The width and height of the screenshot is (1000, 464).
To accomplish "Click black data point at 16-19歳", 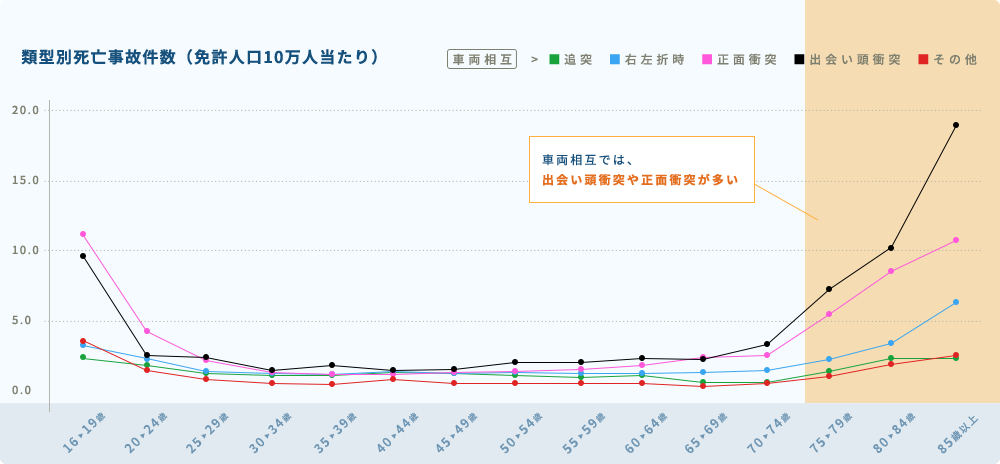I will coord(83,256).
